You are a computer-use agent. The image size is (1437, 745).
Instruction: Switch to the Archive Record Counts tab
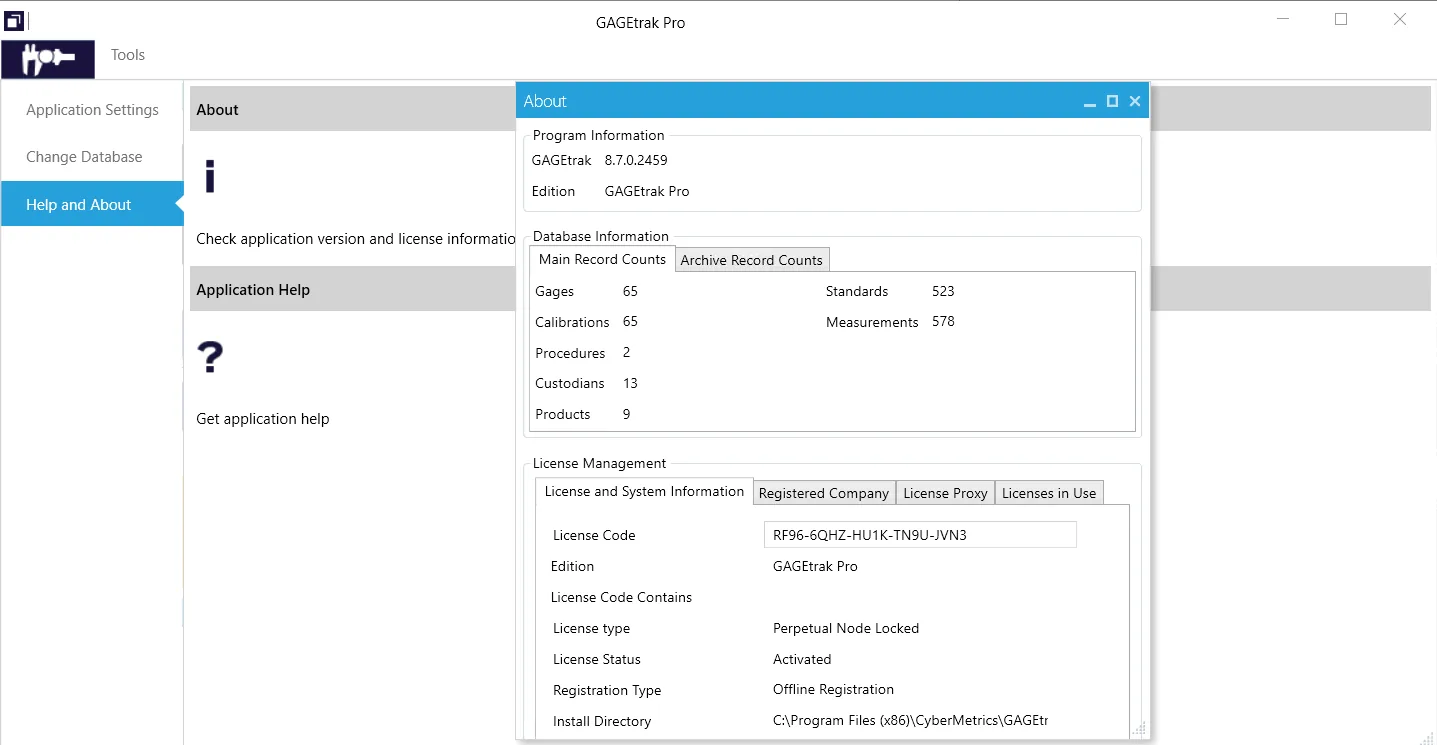pos(752,260)
